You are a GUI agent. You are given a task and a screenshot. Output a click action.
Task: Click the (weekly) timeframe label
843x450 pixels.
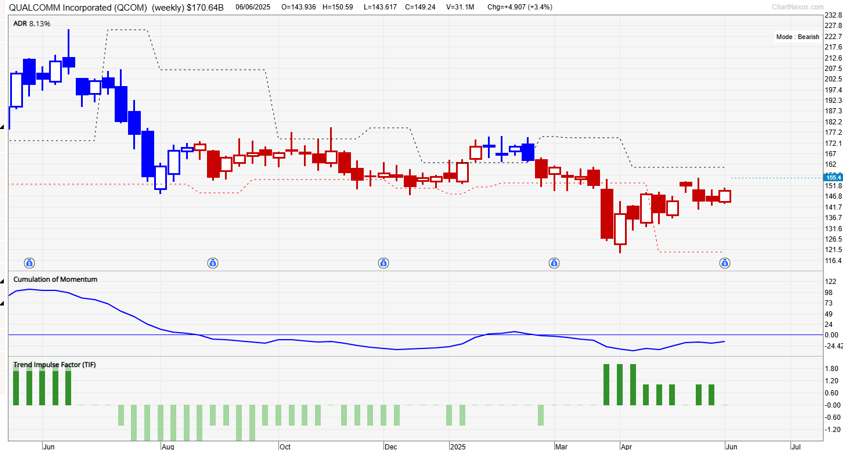point(169,8)
